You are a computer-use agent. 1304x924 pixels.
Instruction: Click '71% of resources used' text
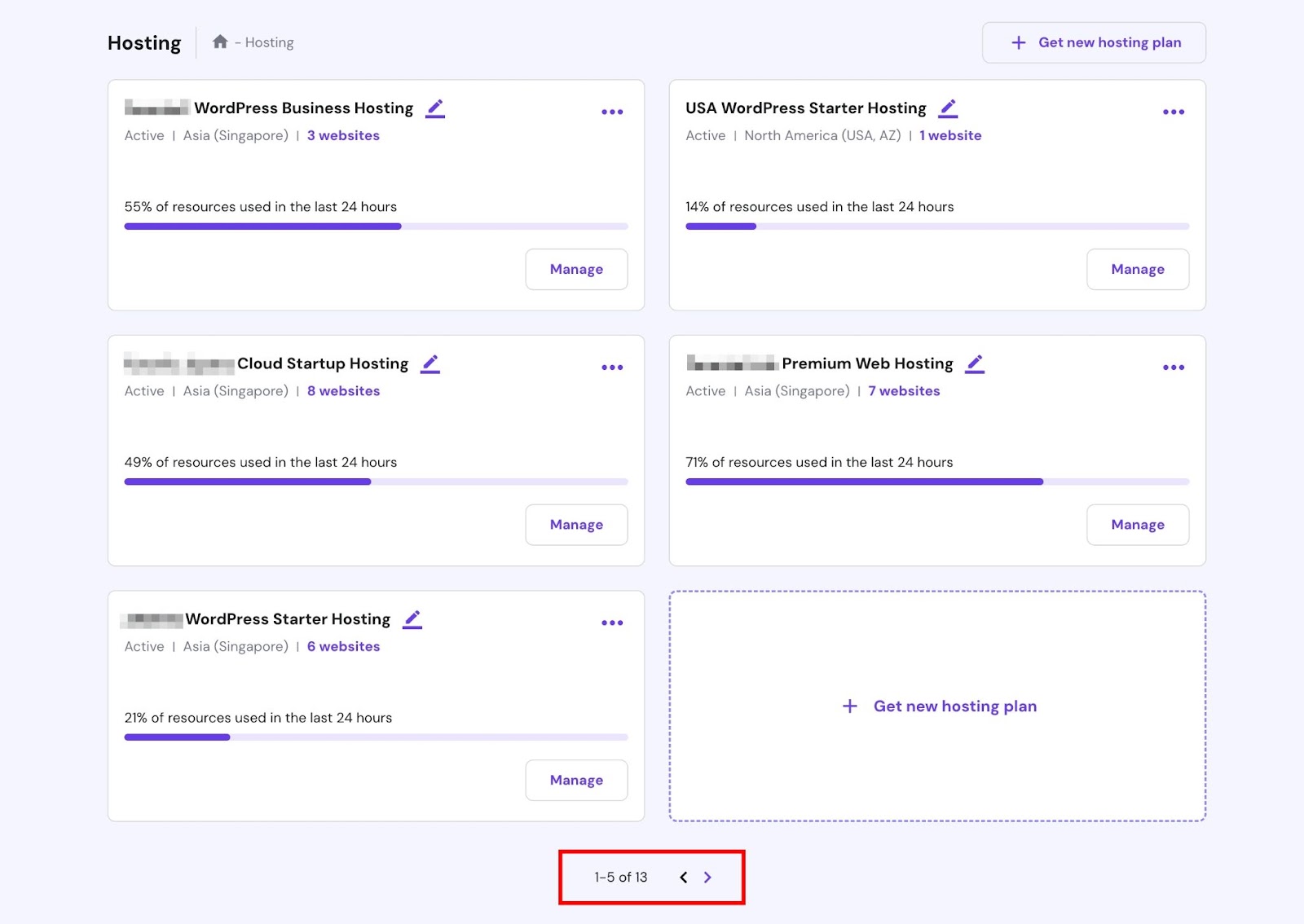(819, 462)
